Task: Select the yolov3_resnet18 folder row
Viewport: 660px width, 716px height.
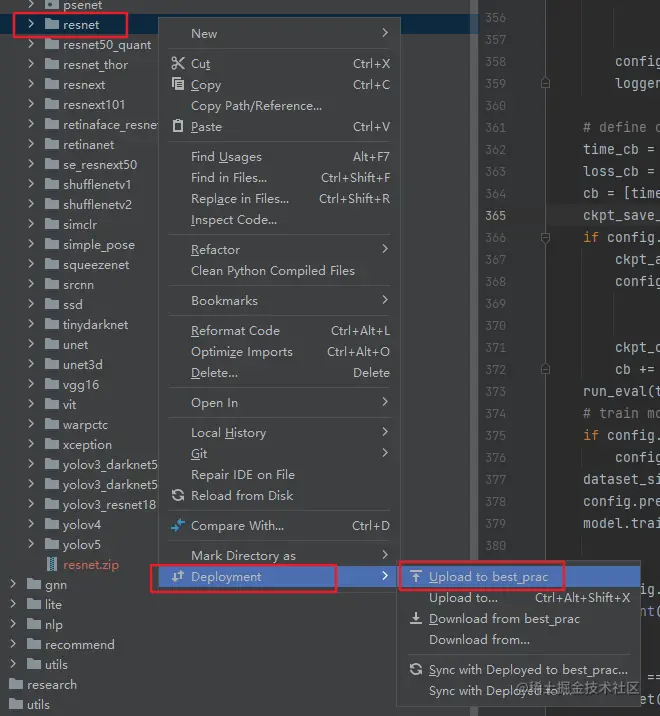Action: click(79, 504)
